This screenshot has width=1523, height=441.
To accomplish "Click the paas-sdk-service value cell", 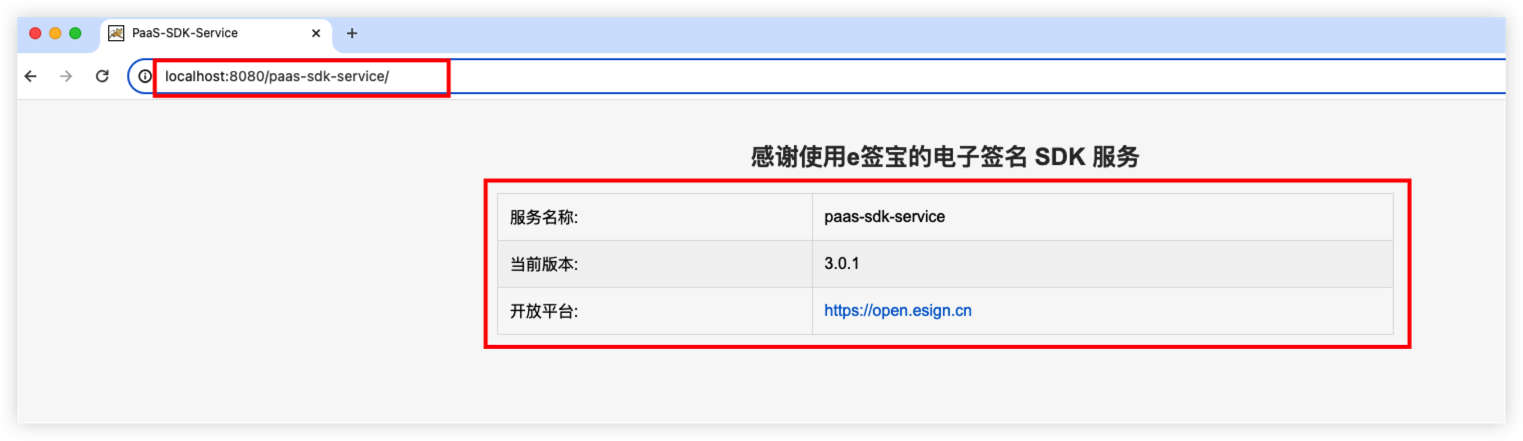I will pos(1102,217).
